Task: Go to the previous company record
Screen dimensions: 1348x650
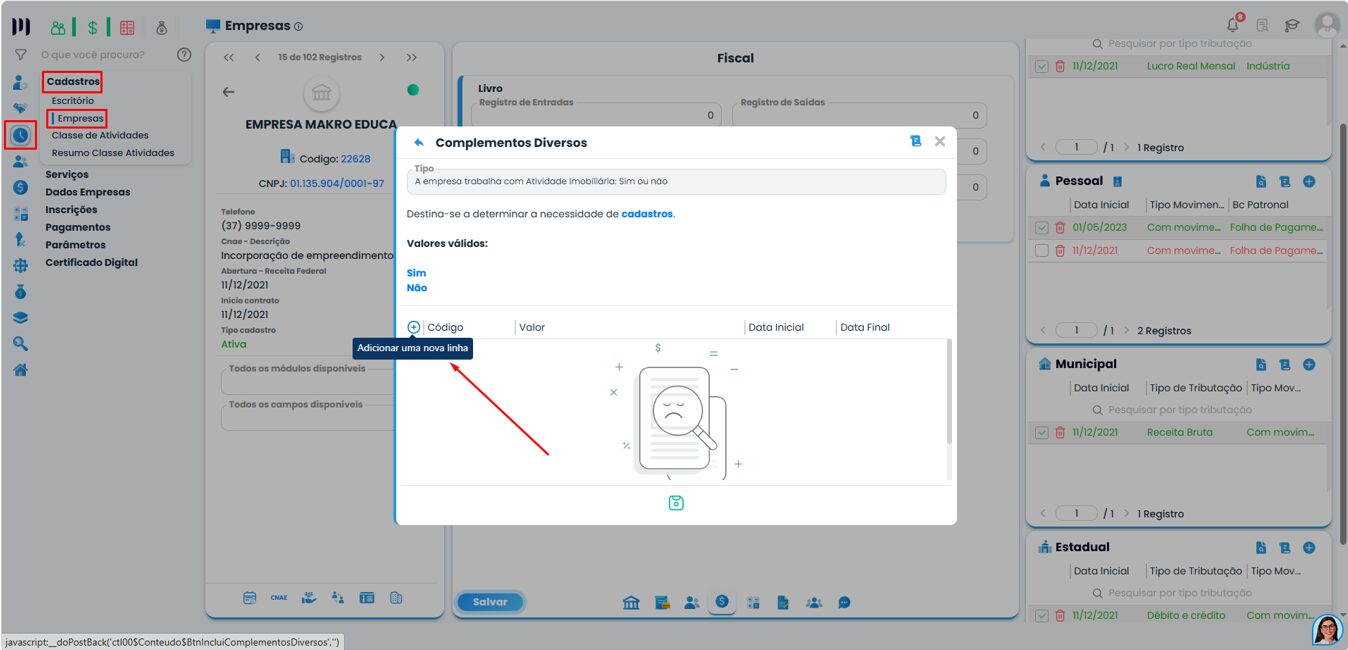Action: [257, 57]
